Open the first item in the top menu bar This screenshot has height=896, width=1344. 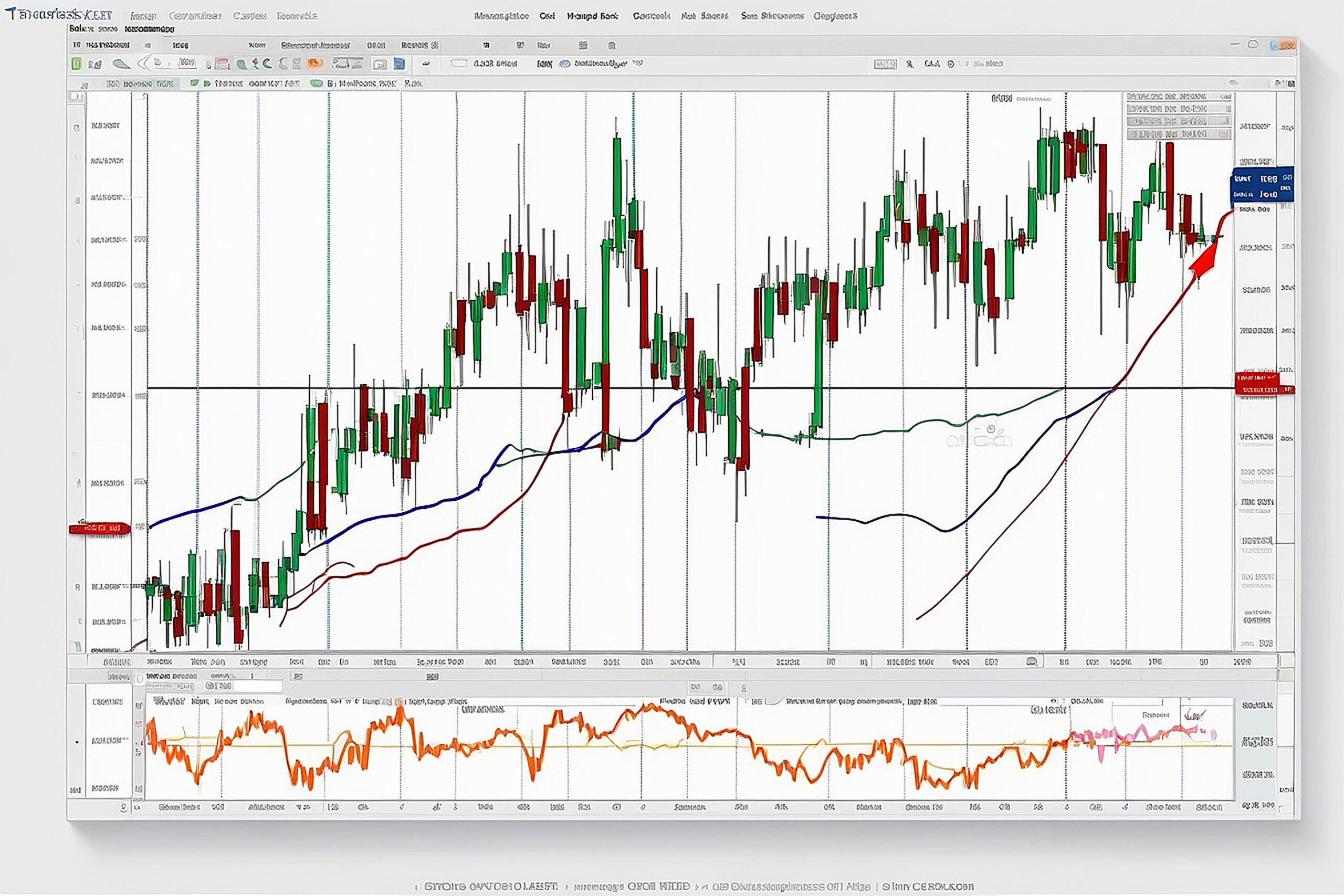[x=143, y=16]
